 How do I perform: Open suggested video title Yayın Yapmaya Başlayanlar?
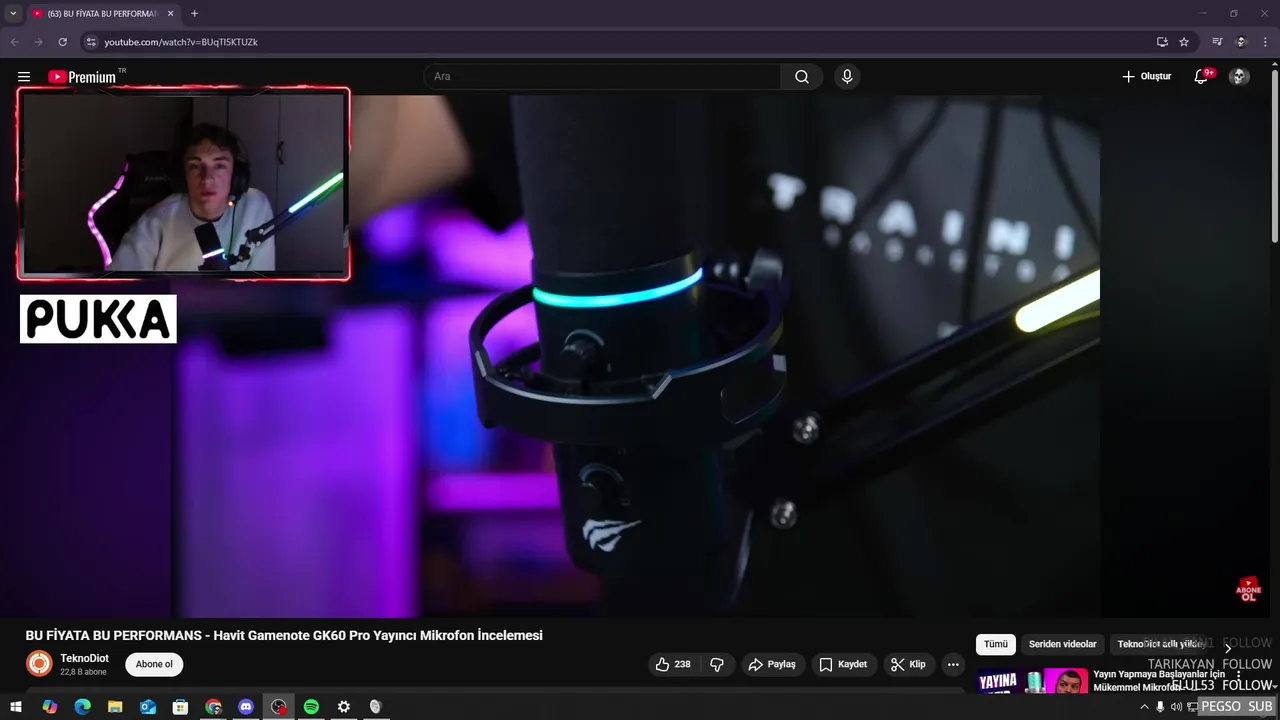[x=1159, y=680]
